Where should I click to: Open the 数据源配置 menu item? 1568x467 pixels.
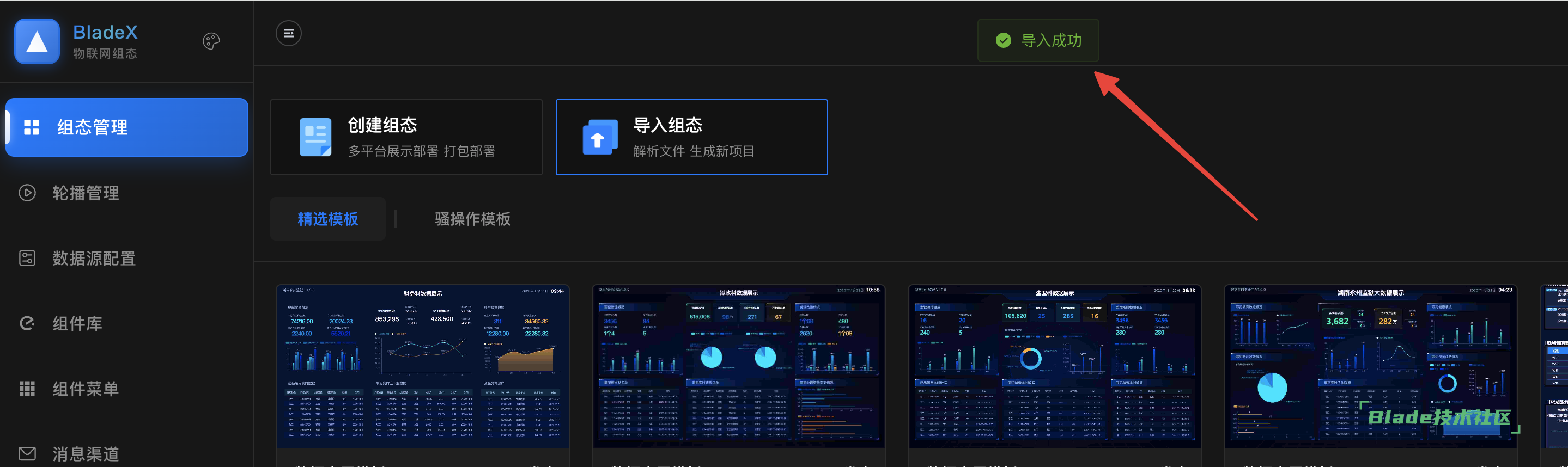pyautogui.click(x=94, y=258)
